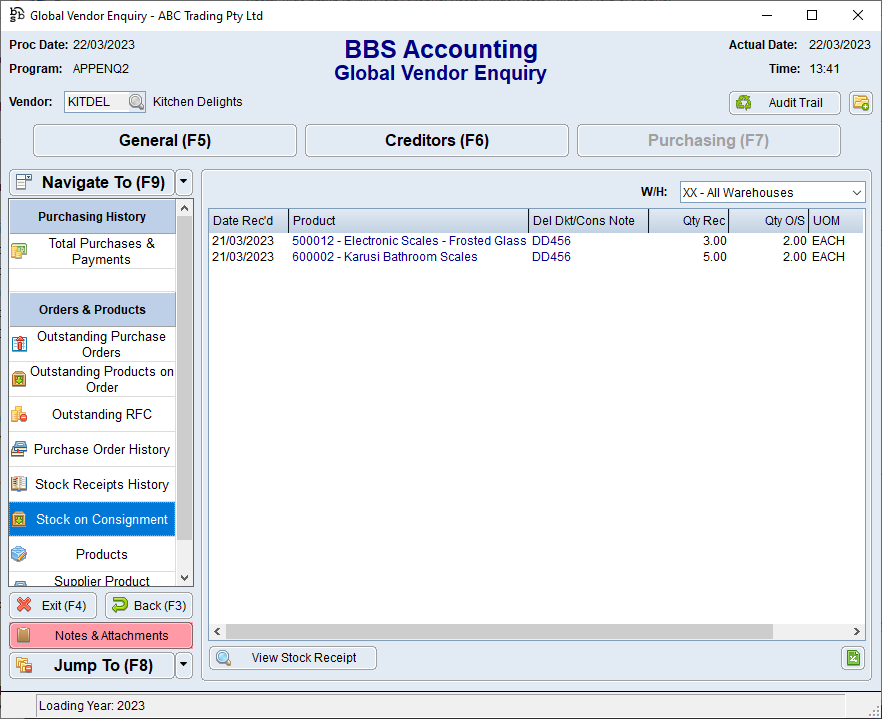Click the Notes & Attachments button
This screenshot has width=882, height=719.
[100, 635]
